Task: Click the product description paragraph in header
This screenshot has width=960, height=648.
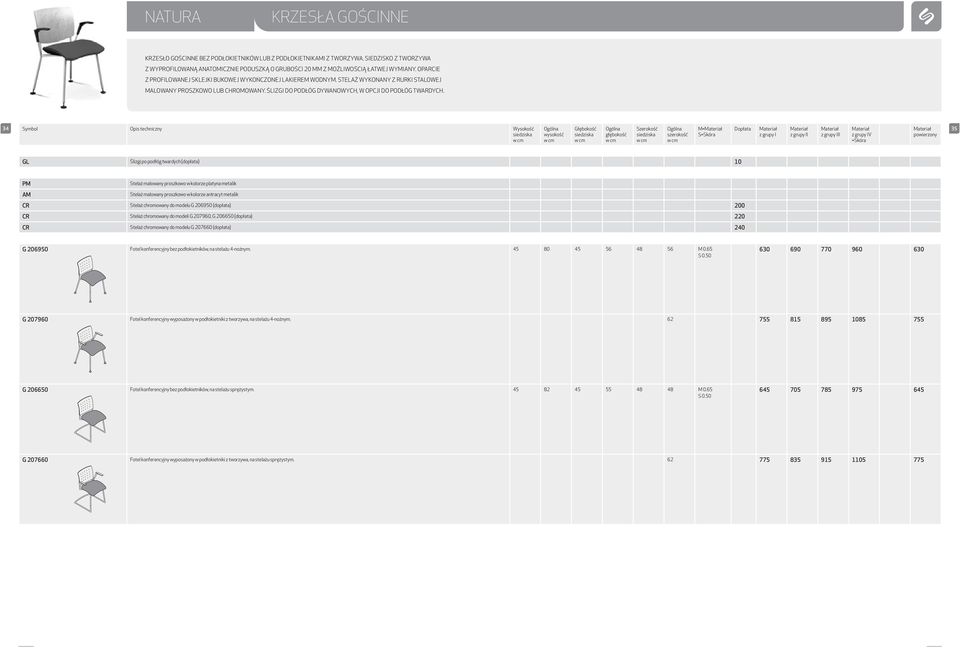Action: point(294,75)
